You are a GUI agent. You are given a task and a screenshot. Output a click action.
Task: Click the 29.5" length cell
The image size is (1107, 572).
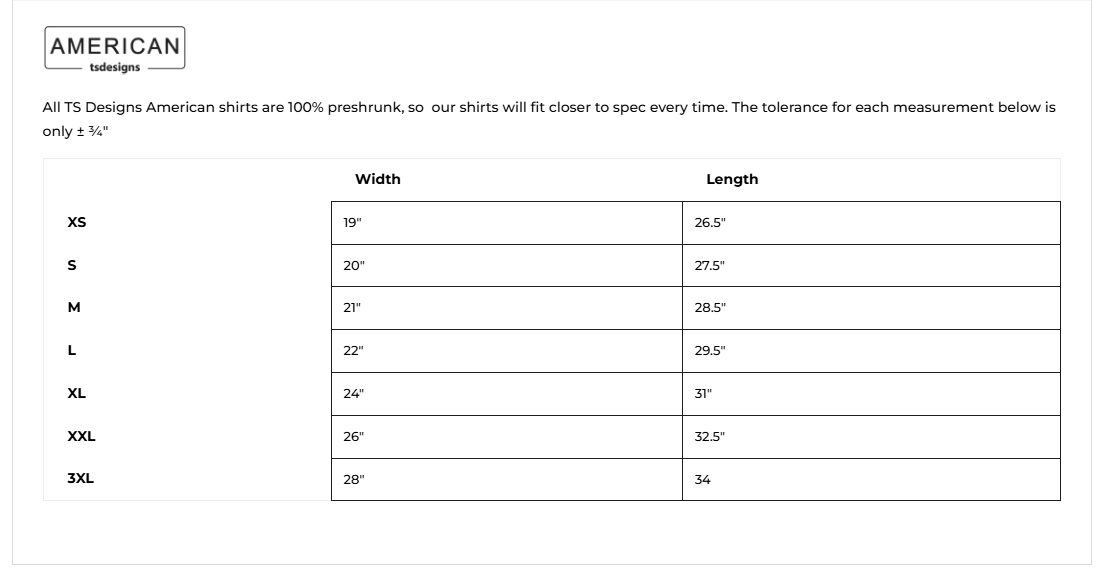870,351
